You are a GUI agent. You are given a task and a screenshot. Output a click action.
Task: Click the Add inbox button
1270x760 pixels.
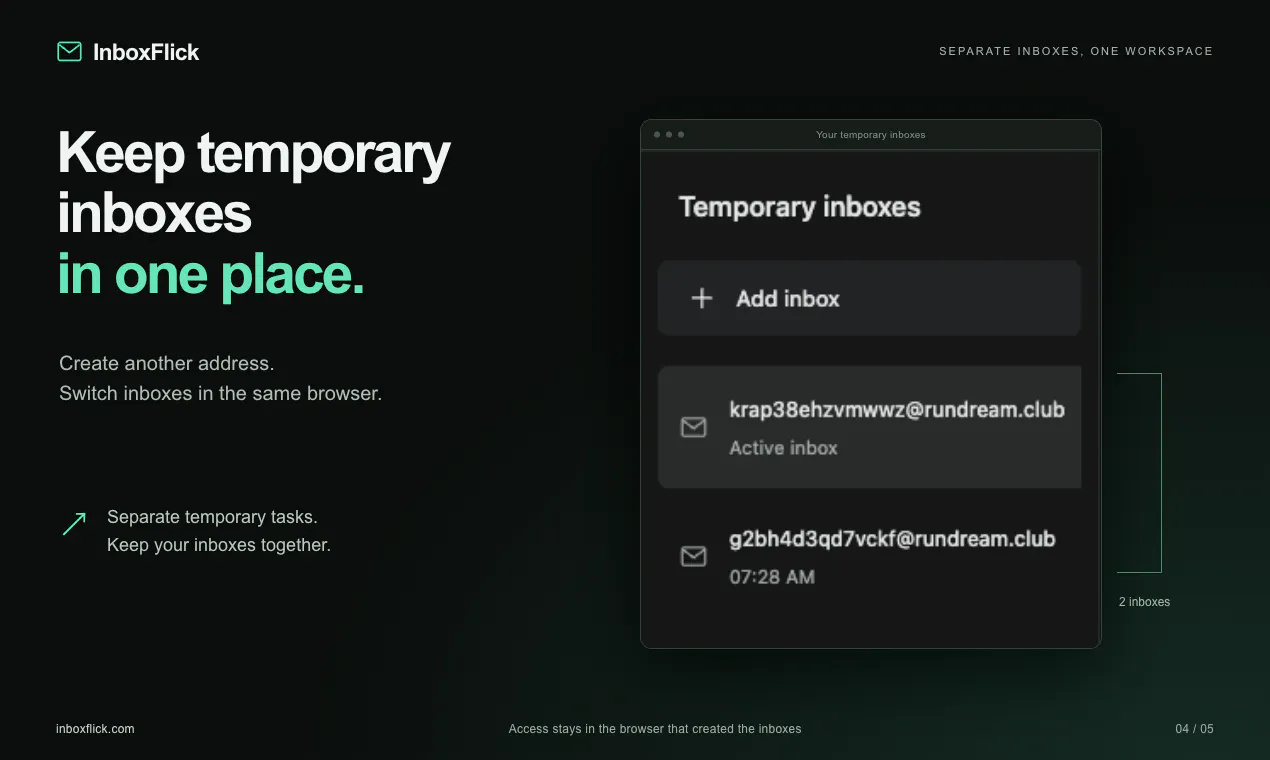(869, 298)
